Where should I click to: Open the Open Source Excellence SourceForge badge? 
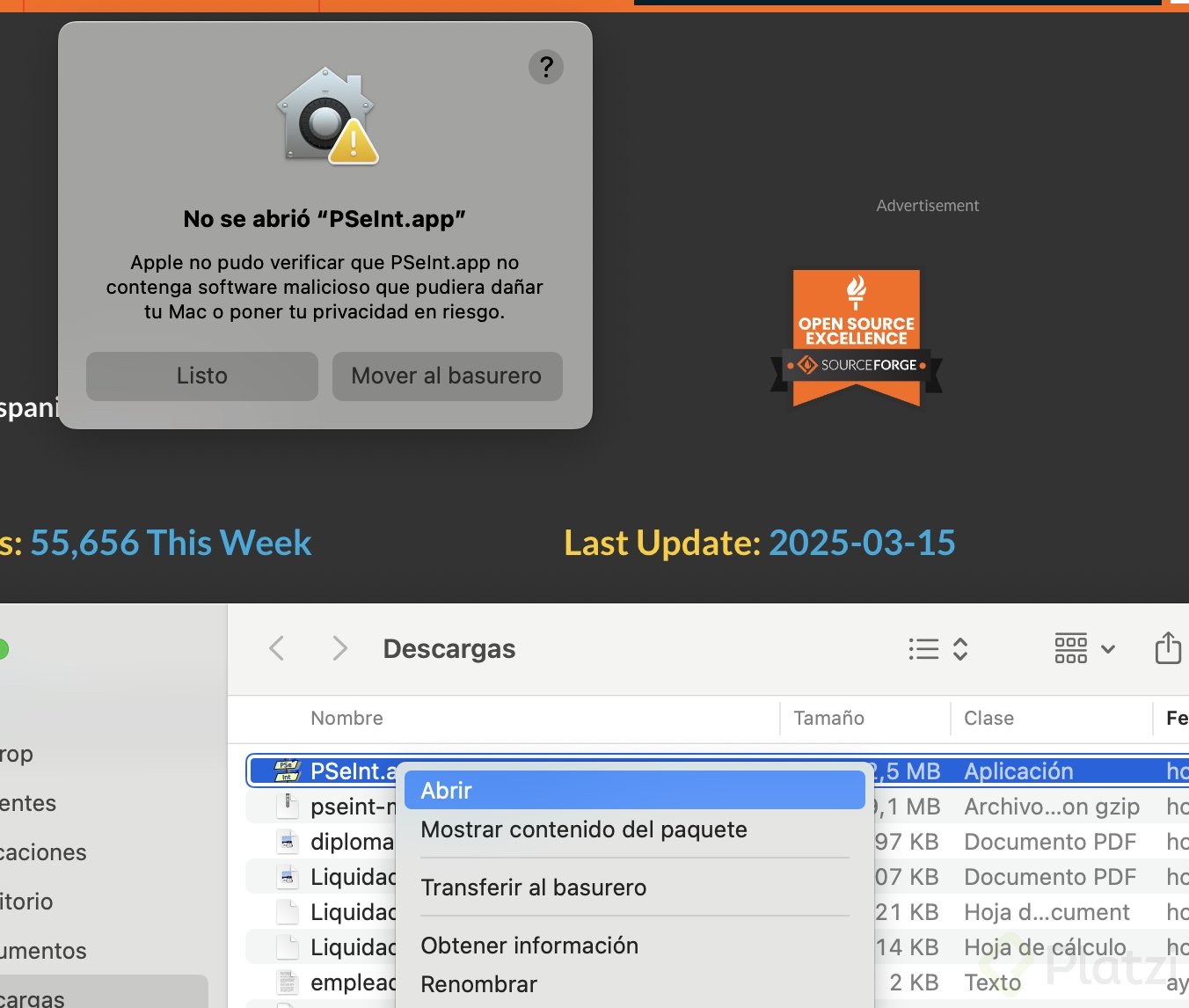857,340
